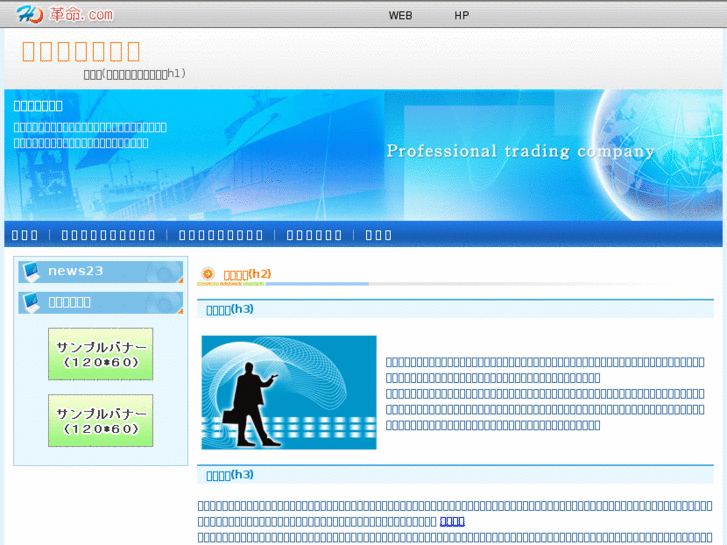Click the large orange site title
The image size is (727, 545).
point(81,51)
